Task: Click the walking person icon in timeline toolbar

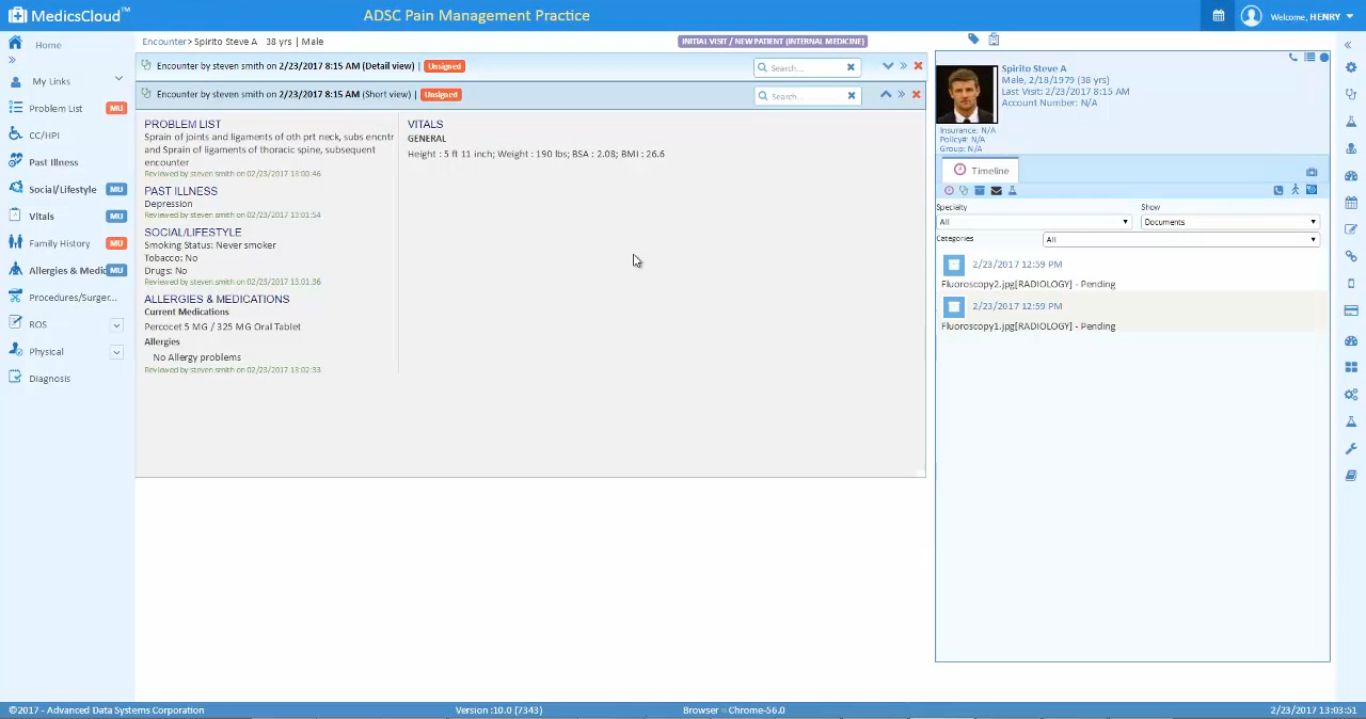Action: click(x=1295, y=190)
